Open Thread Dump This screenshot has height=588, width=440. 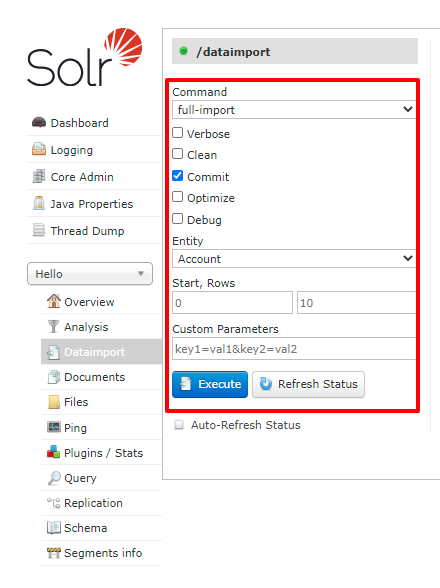(x=87, y=231)
